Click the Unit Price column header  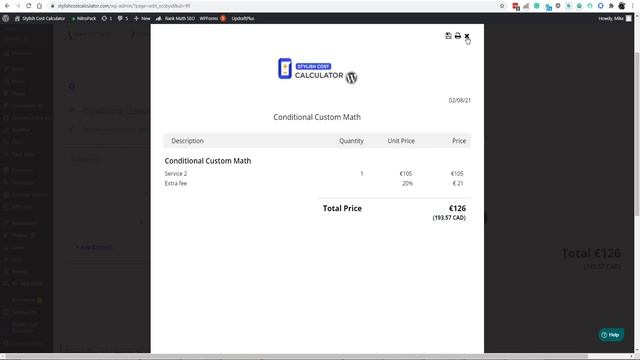pos(401,141)
